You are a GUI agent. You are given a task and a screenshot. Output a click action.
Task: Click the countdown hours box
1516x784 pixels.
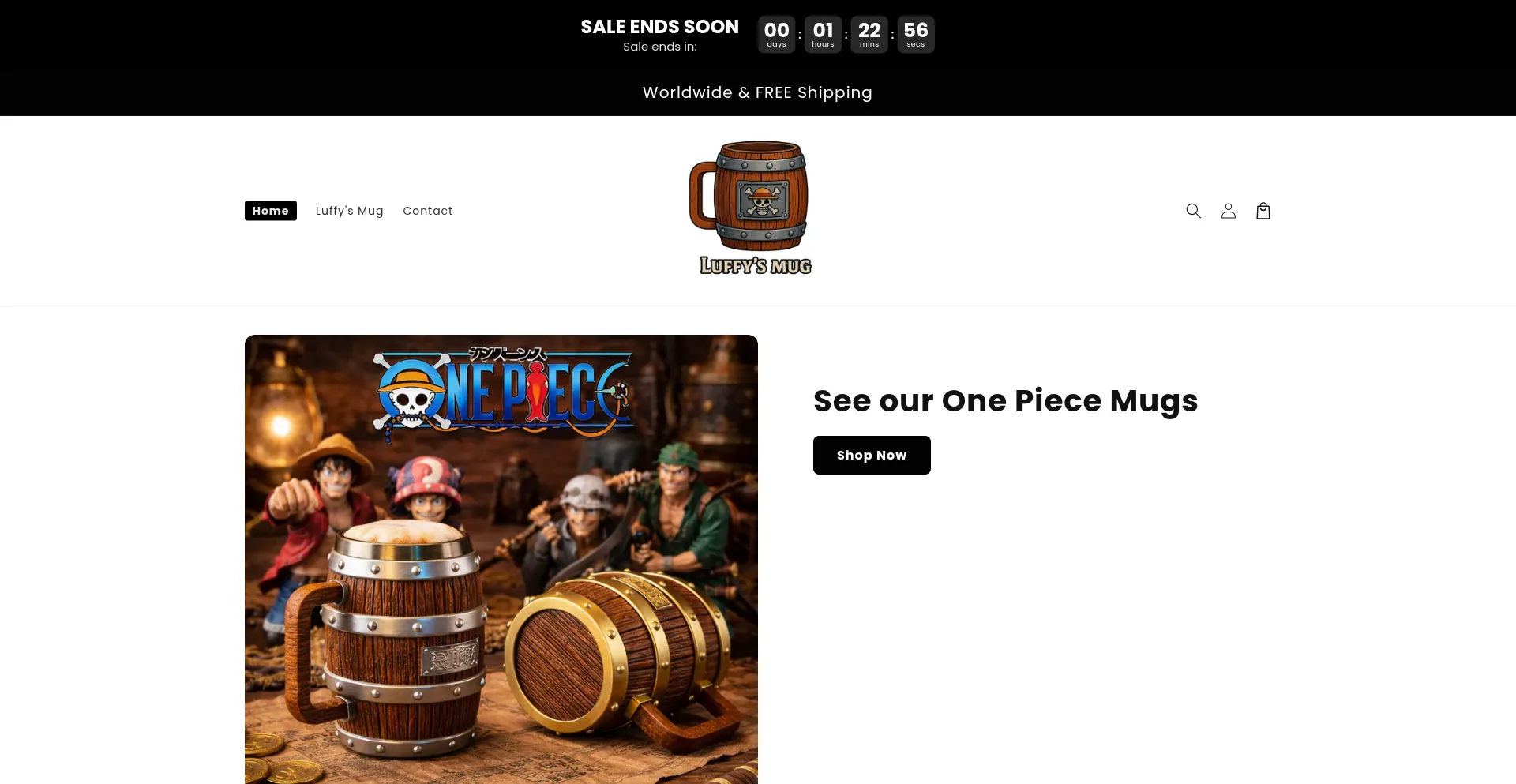coord(823,35)
